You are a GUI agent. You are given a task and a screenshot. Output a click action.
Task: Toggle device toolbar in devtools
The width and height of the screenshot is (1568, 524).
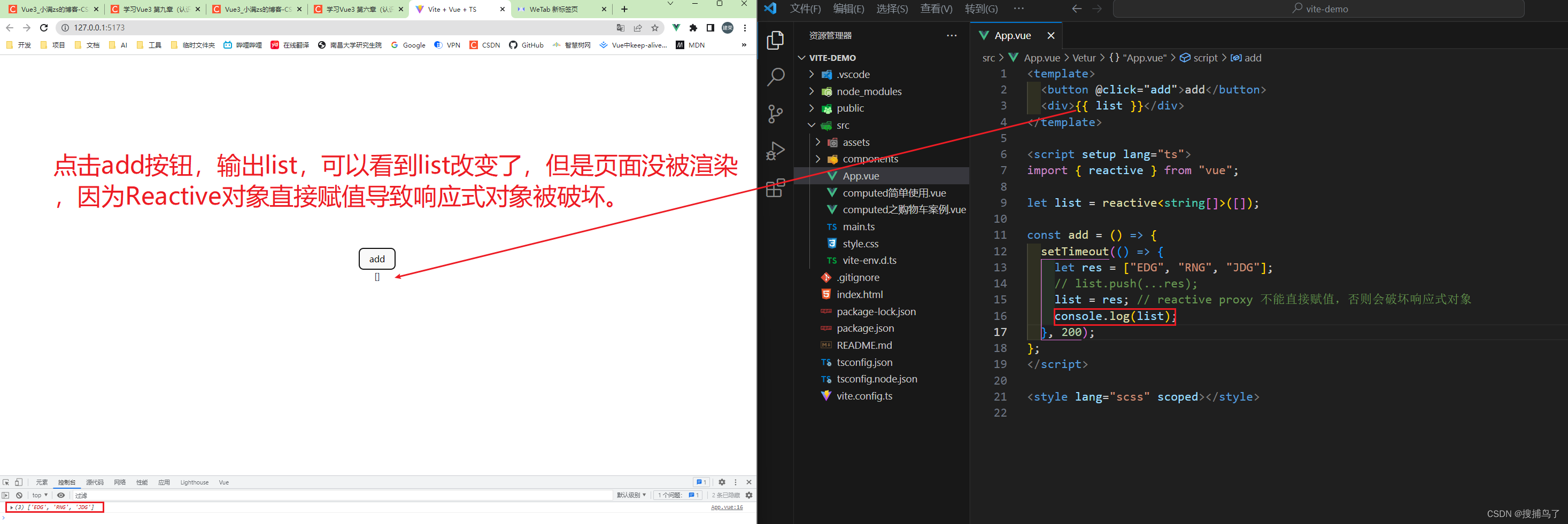[x=19, y=482]
